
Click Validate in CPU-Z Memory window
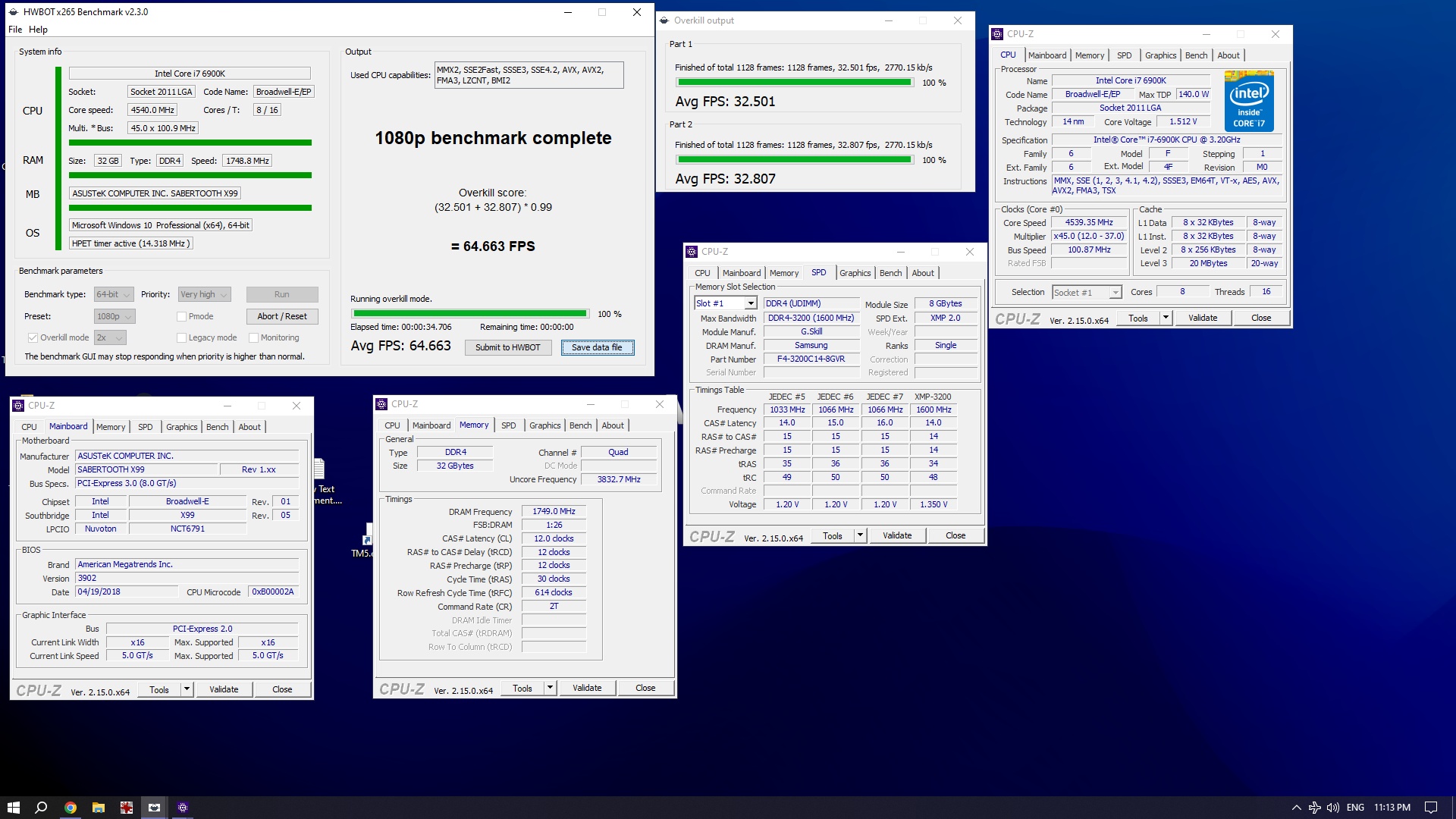pyautogui.click(x=587, y=688)
